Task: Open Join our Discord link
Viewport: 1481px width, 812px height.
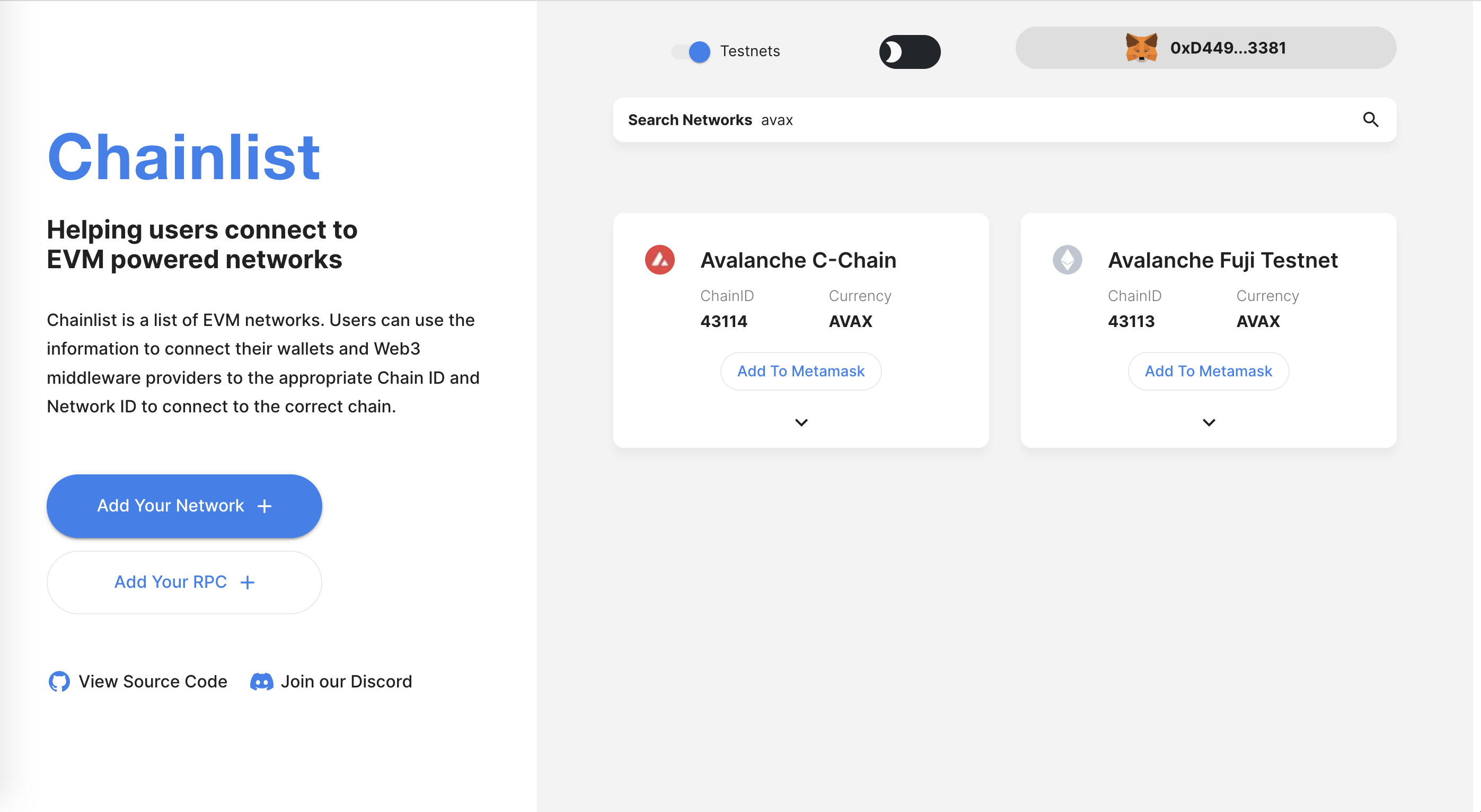Action: pyautogui.click(x=346, y=682)
